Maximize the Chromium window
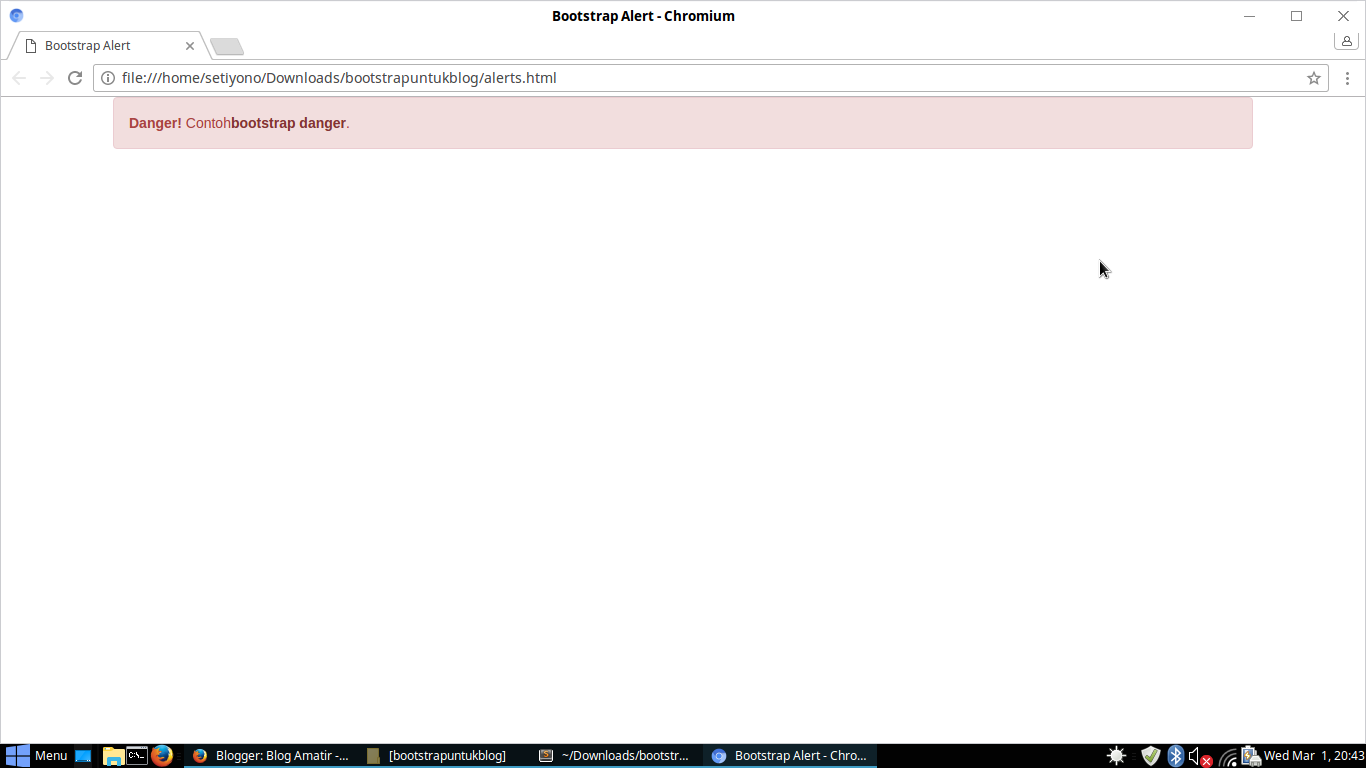The image size is (1366, 768). (x=1296, y=16)
